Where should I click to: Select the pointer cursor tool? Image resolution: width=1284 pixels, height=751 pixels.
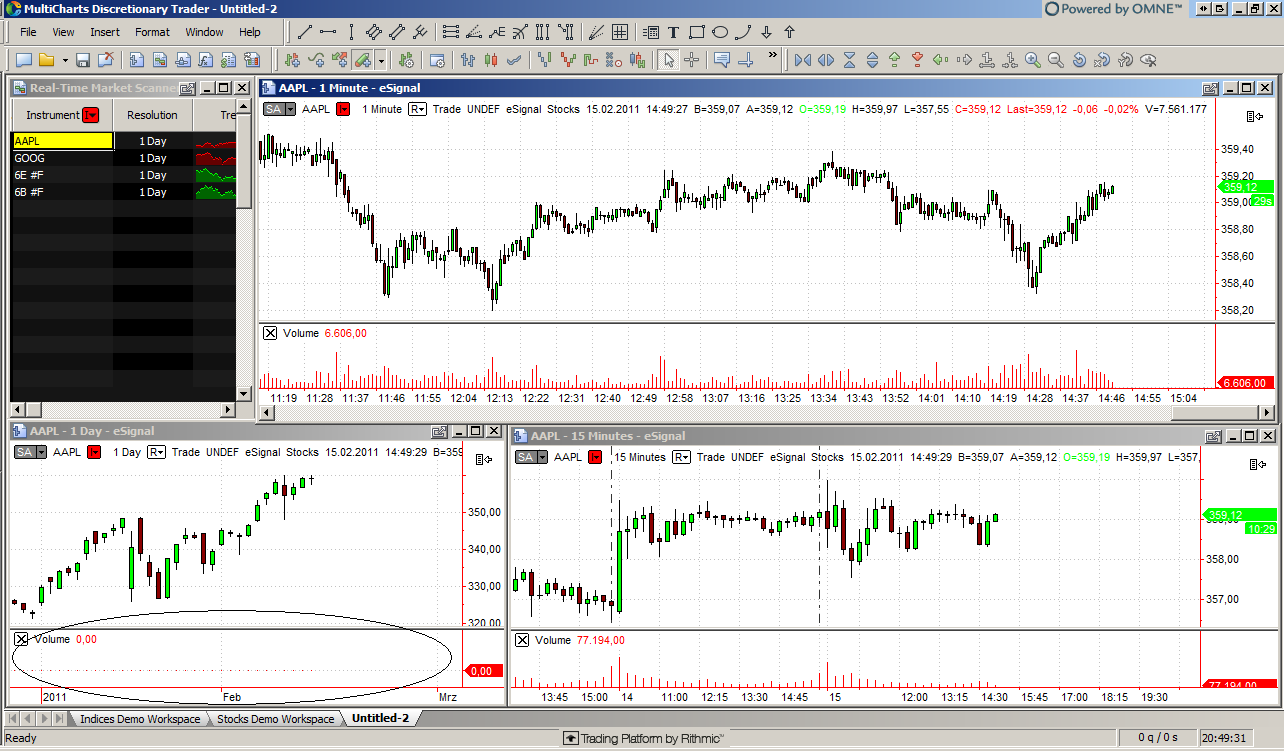tap(668, 60)
